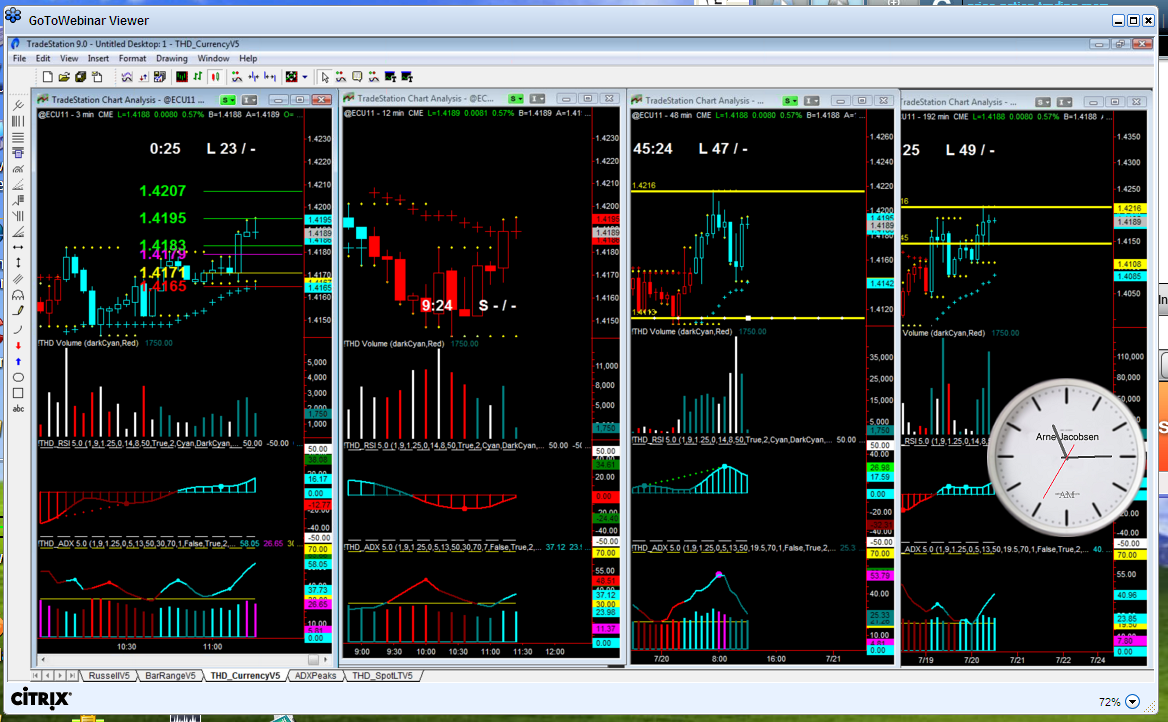Click the 'L 23 / -' label in 3 min chart
This screenshot has height=722, width=1168.
click(231, 148)
